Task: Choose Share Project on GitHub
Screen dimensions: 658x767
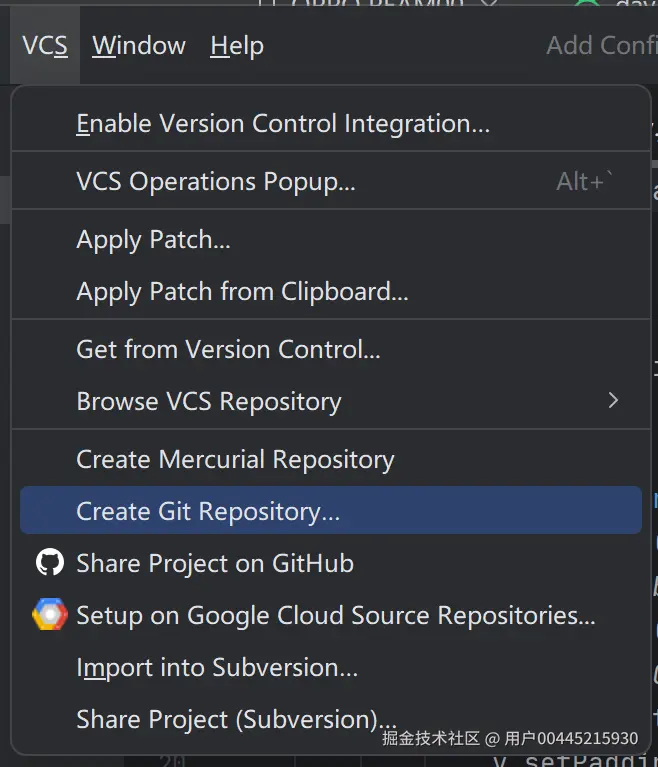Action: [215, 564]
